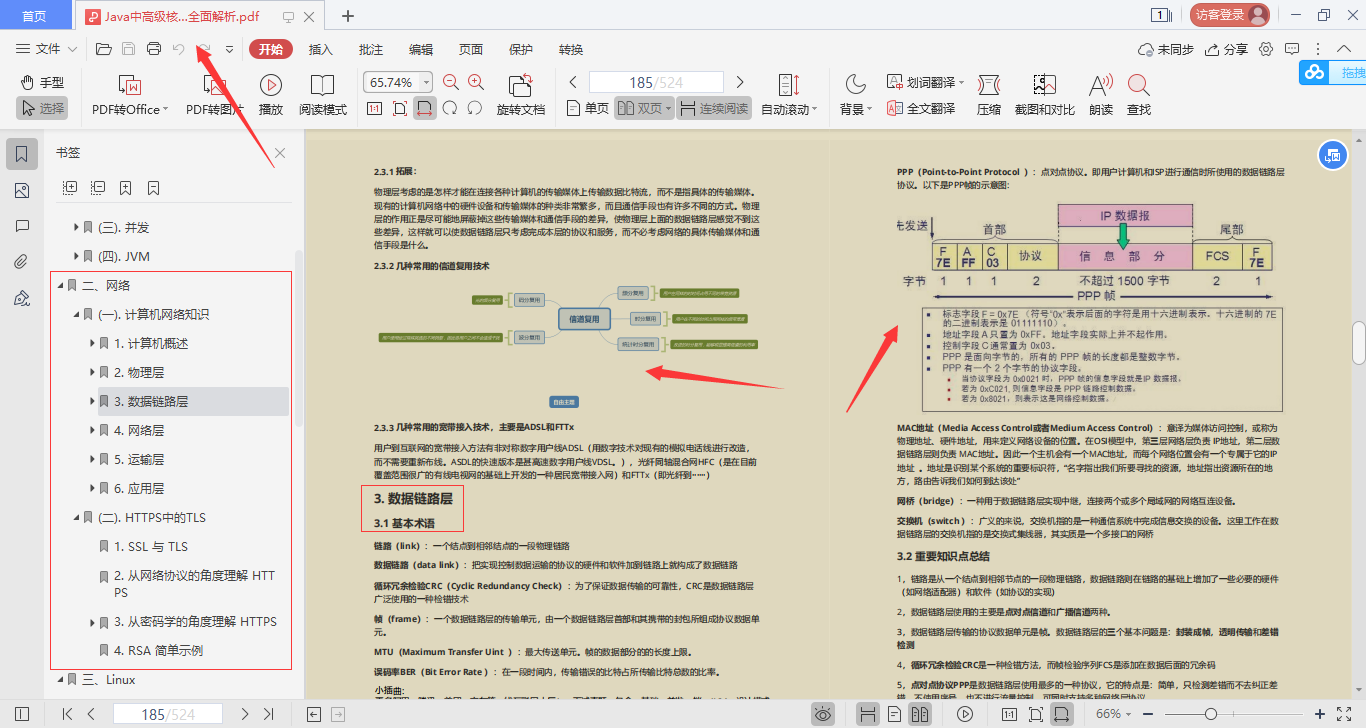This screenshot has width=1366, height=728.
Task: Open the signature panel in left sidebar
Action: [x=23, y=298]
